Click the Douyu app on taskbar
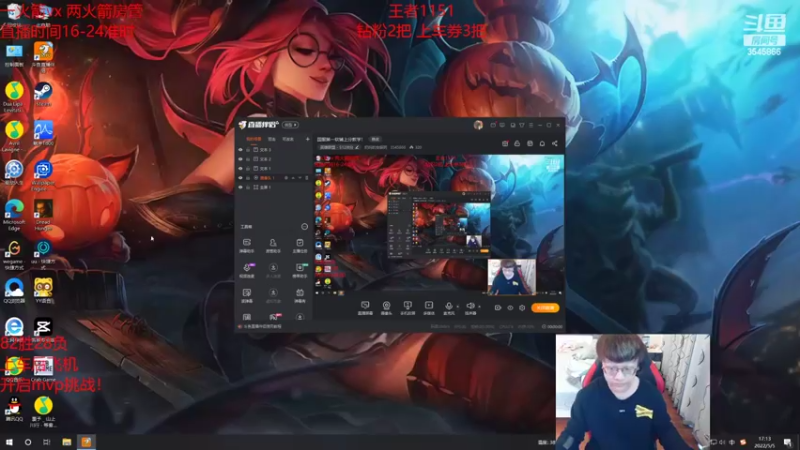 (86, 442)
